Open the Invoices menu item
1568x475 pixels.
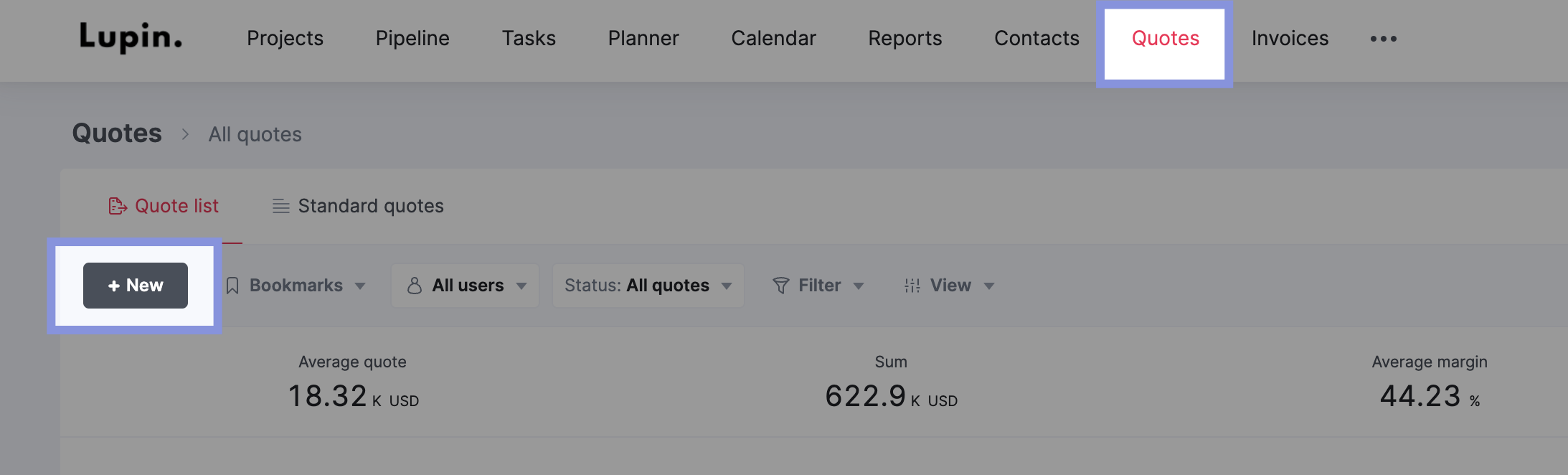pos(1290,39)
